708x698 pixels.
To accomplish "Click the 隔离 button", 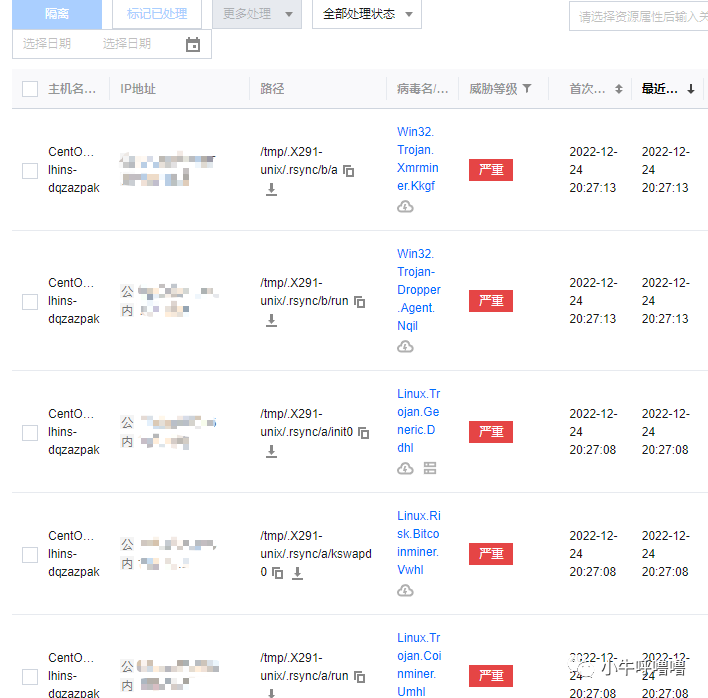I will click(57, 14).
